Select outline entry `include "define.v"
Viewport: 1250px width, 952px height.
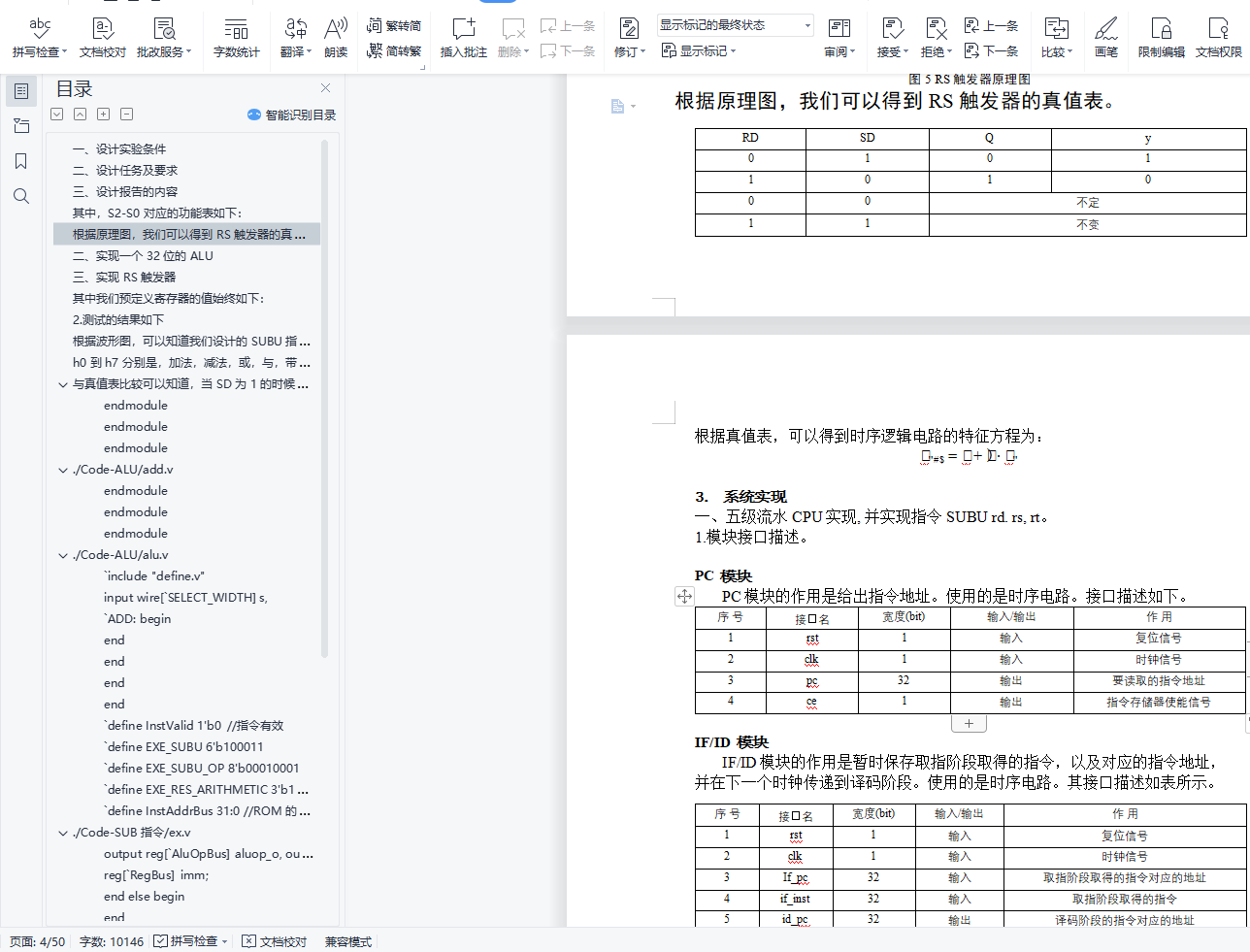pos(154,575)
